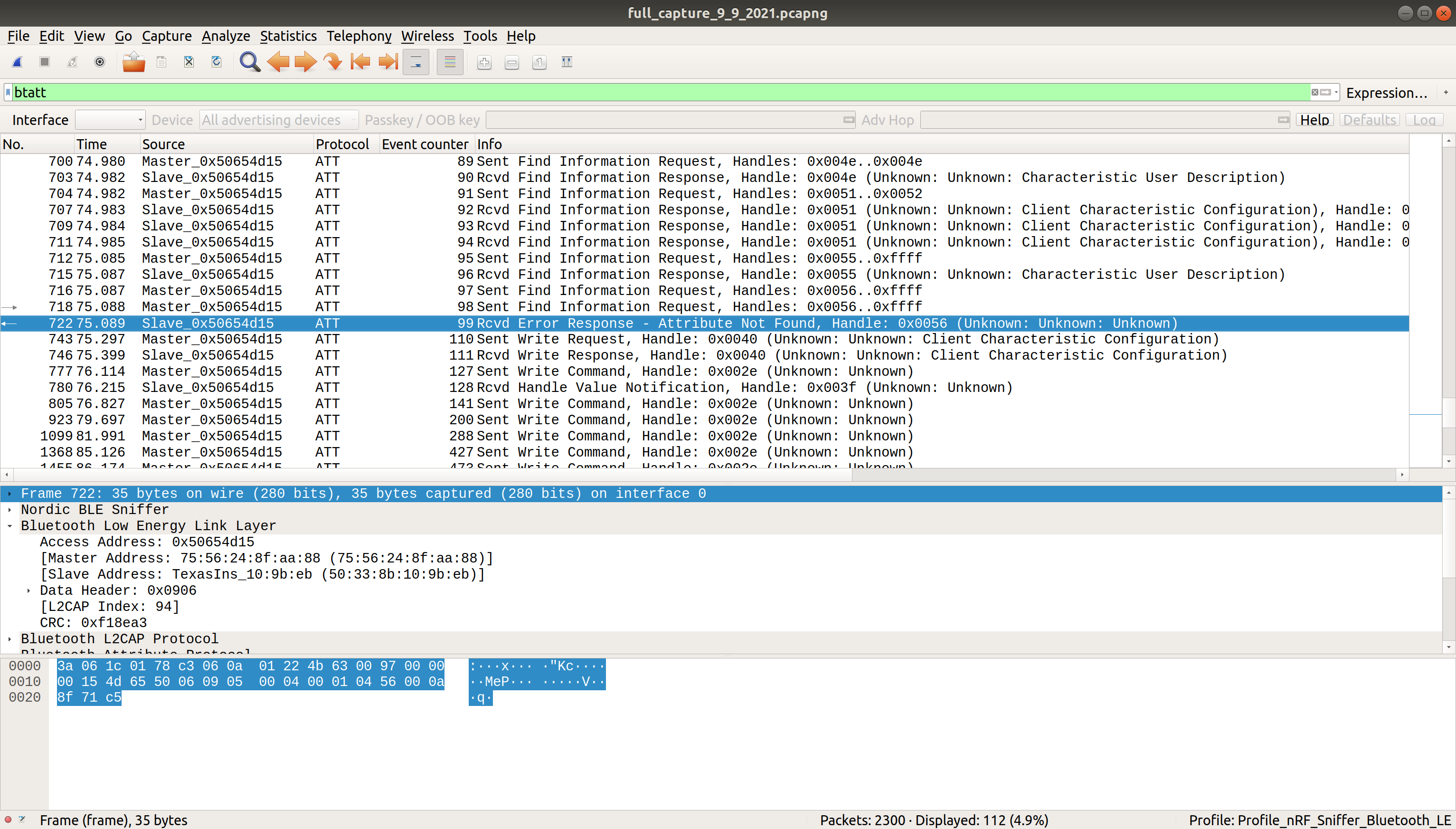1456x829 pixels.
Task: Collapse Bluetooth Low Energy Link Layer section
Action: 9,526
